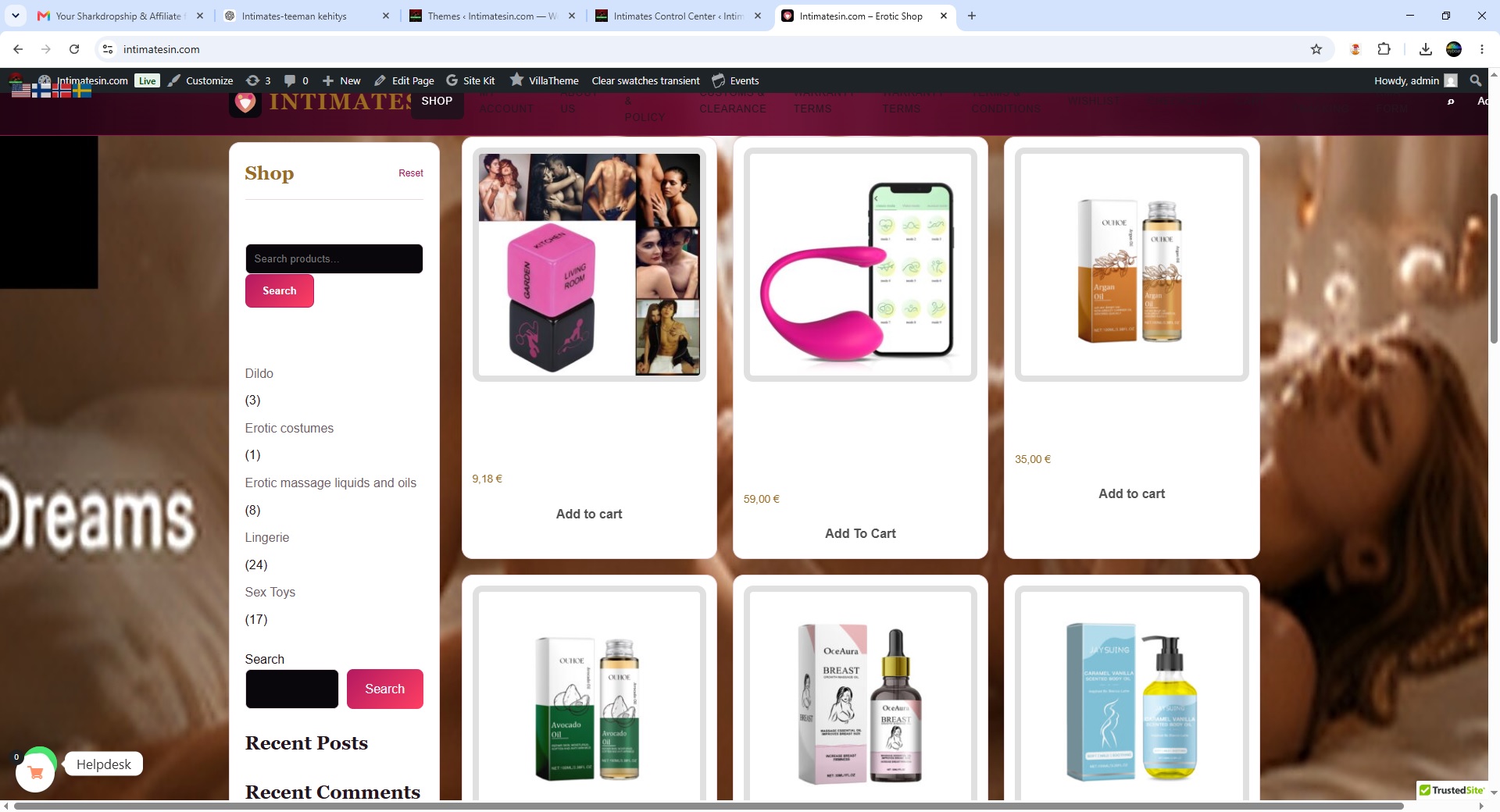Open the Howdy, admin account menu
The height and width of the screenshot is (812, 1500).
coord(1416,80)
